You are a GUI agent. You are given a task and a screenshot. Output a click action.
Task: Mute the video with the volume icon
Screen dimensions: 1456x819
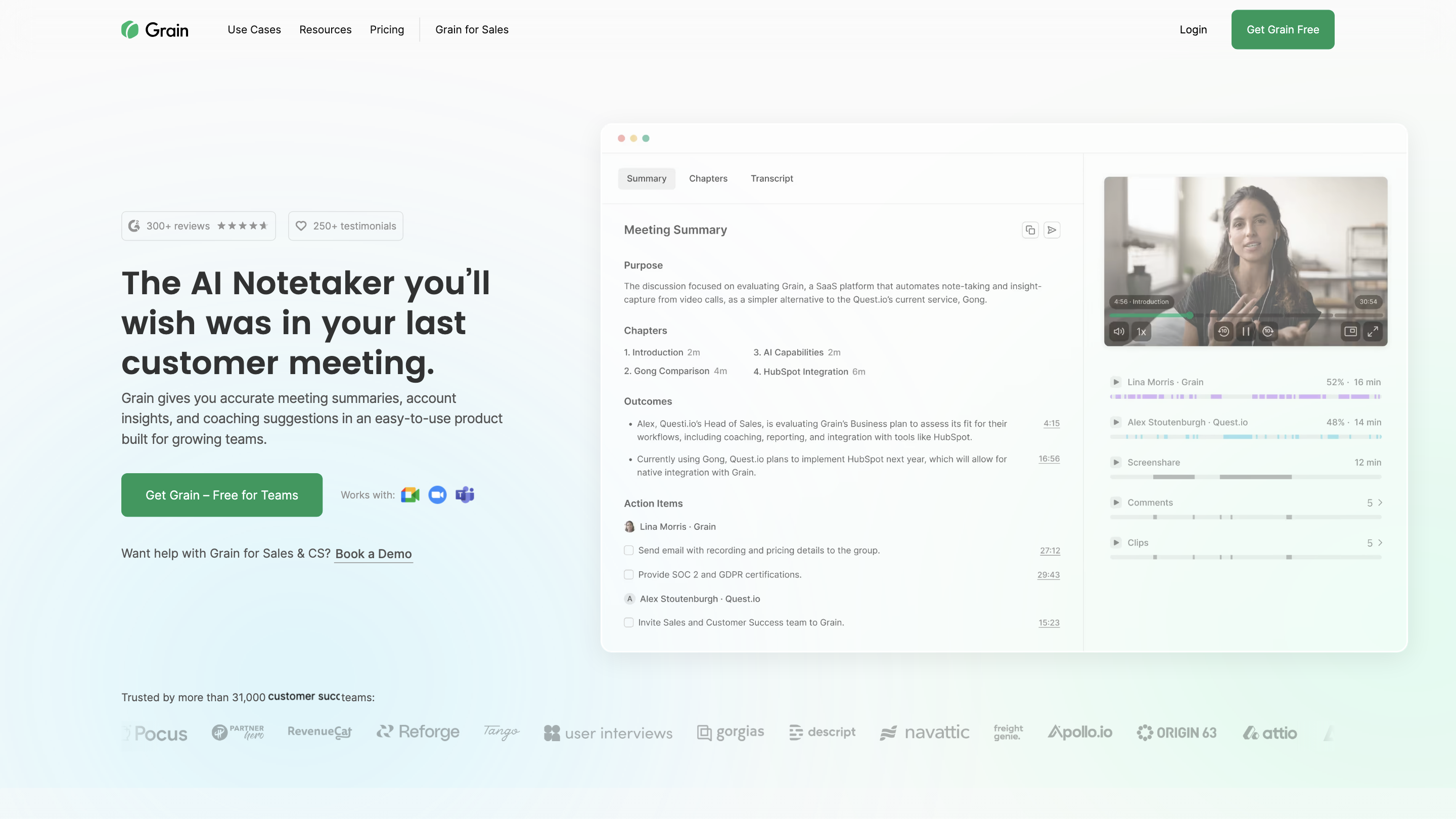pyautogui.click(x=1119, y=332)
